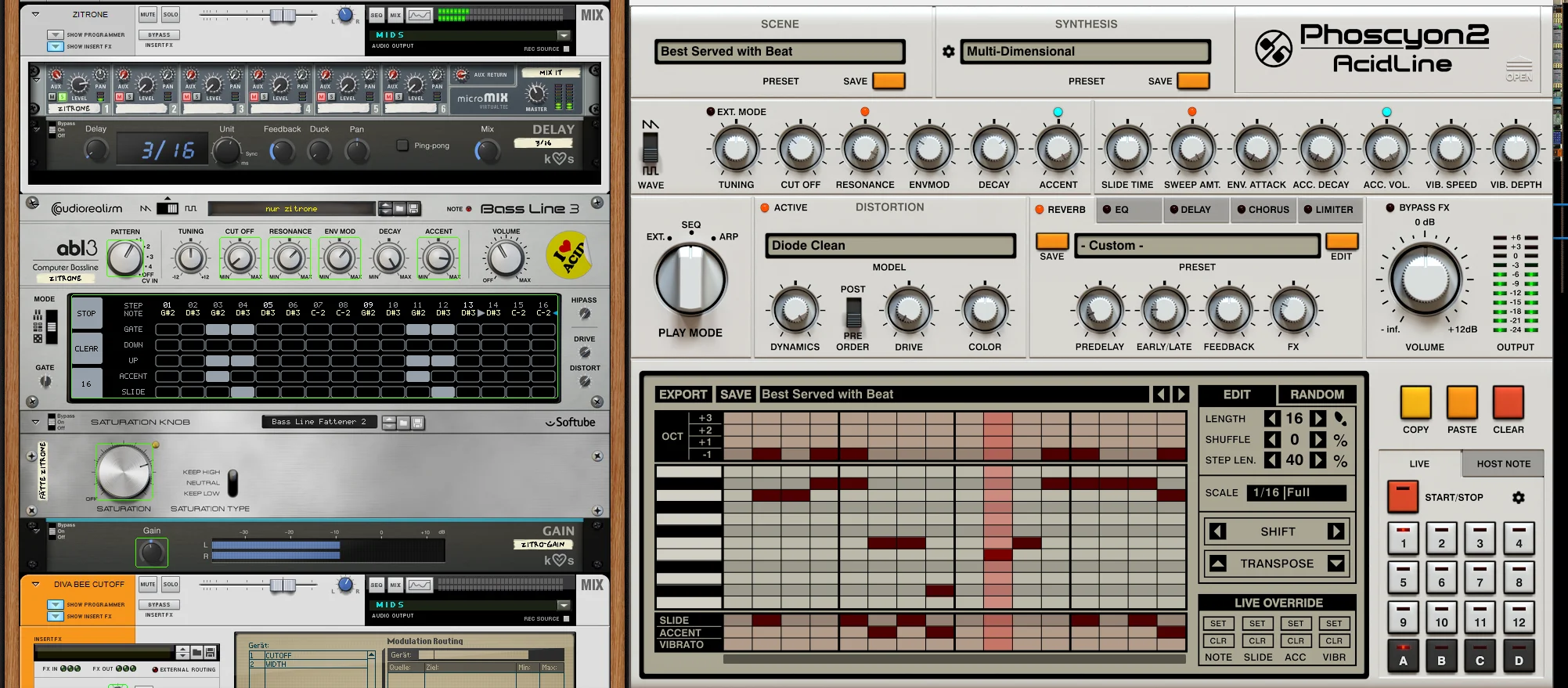
Task: Shift pattern left with SHIFT arrow
Action: coord(1218,532)
